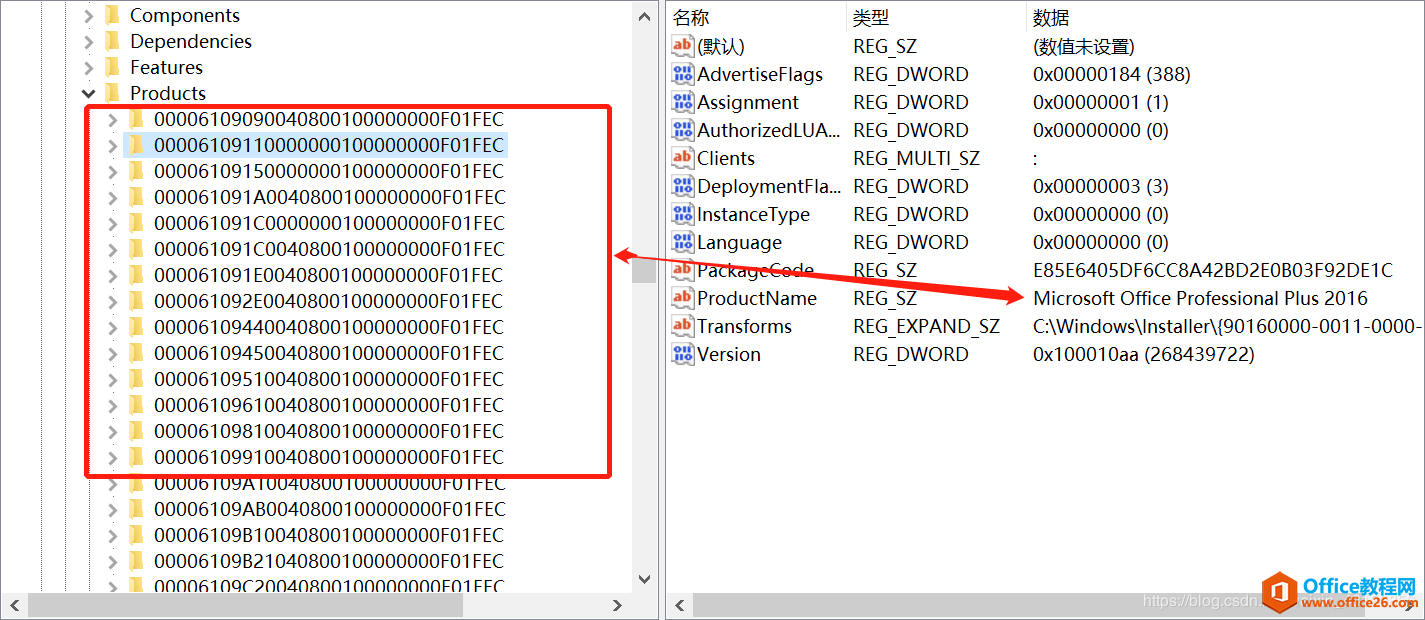Select the Features tree label
Image resolution: width=1425 pixels, height=620 pixels.
[166, 67]
